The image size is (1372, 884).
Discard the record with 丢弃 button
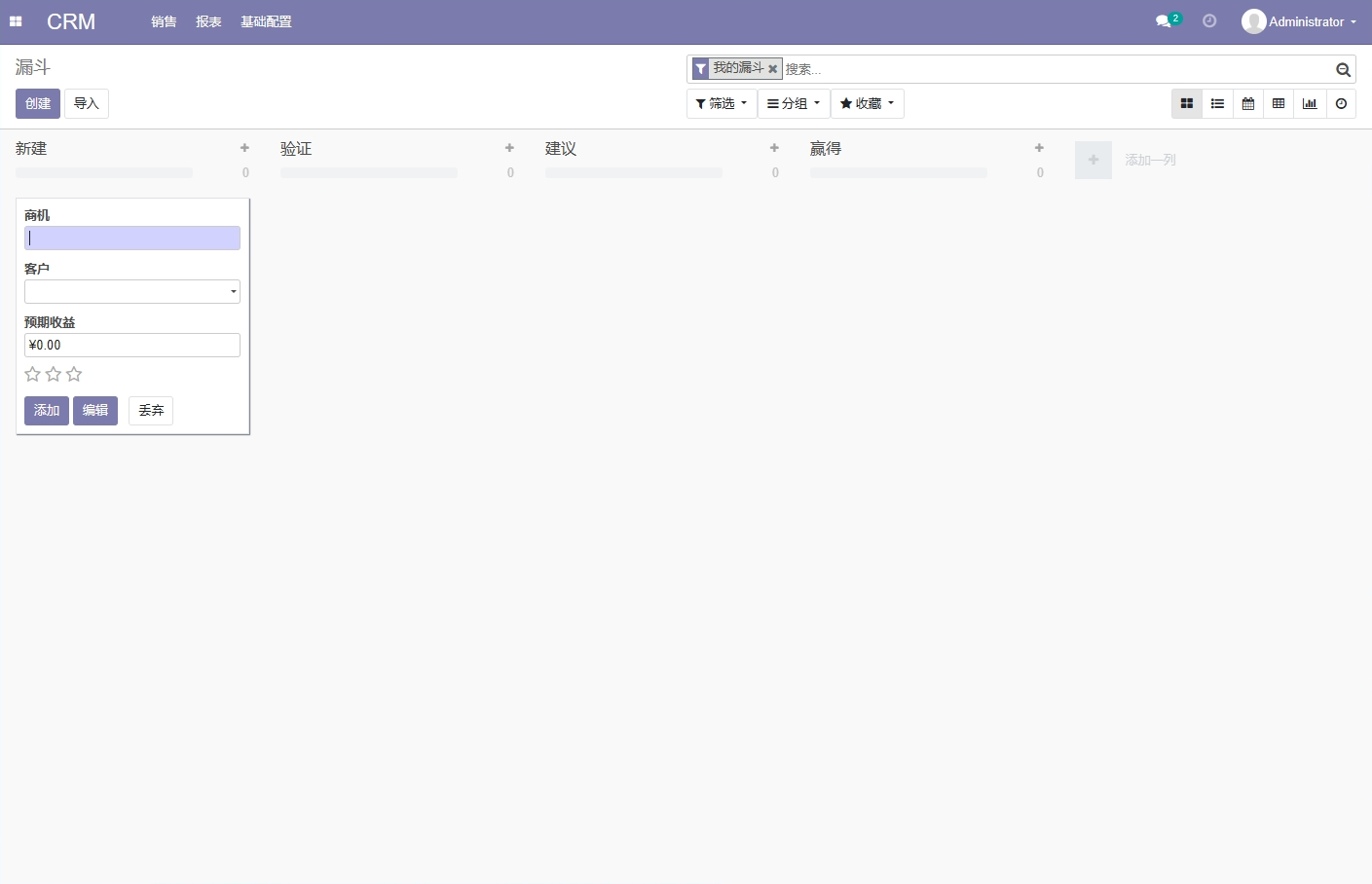[x=150, y=410]
